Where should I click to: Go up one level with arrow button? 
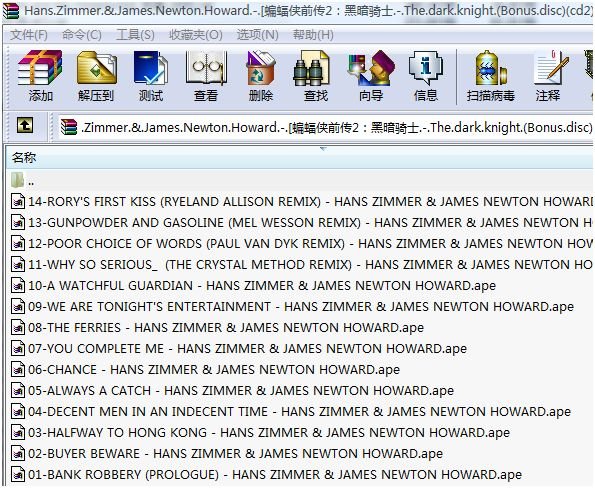pyautogui.click(x=25, y=125)
